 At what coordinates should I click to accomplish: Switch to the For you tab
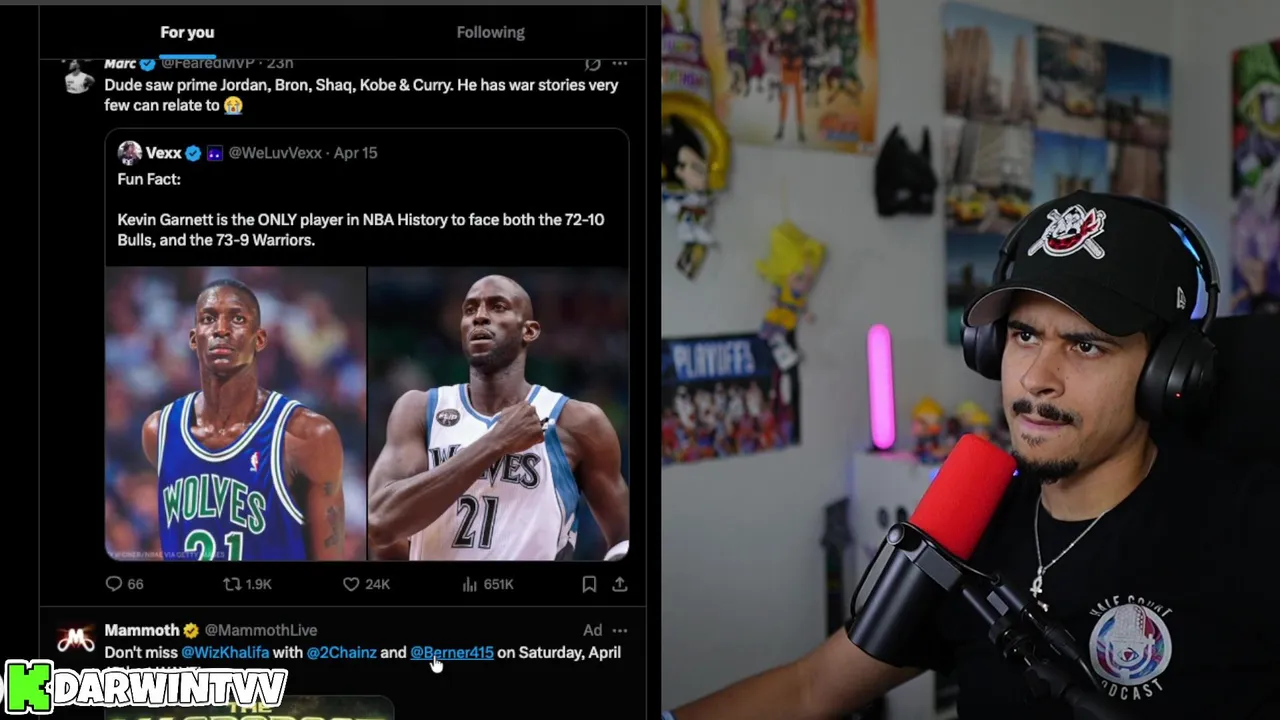pyautogui.click(x=187, y=32)
